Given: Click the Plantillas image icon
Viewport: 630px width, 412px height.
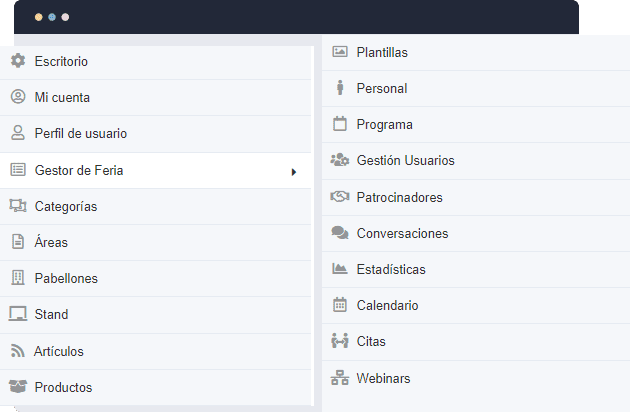Looking at the screenshot, I should click(339, 52).
